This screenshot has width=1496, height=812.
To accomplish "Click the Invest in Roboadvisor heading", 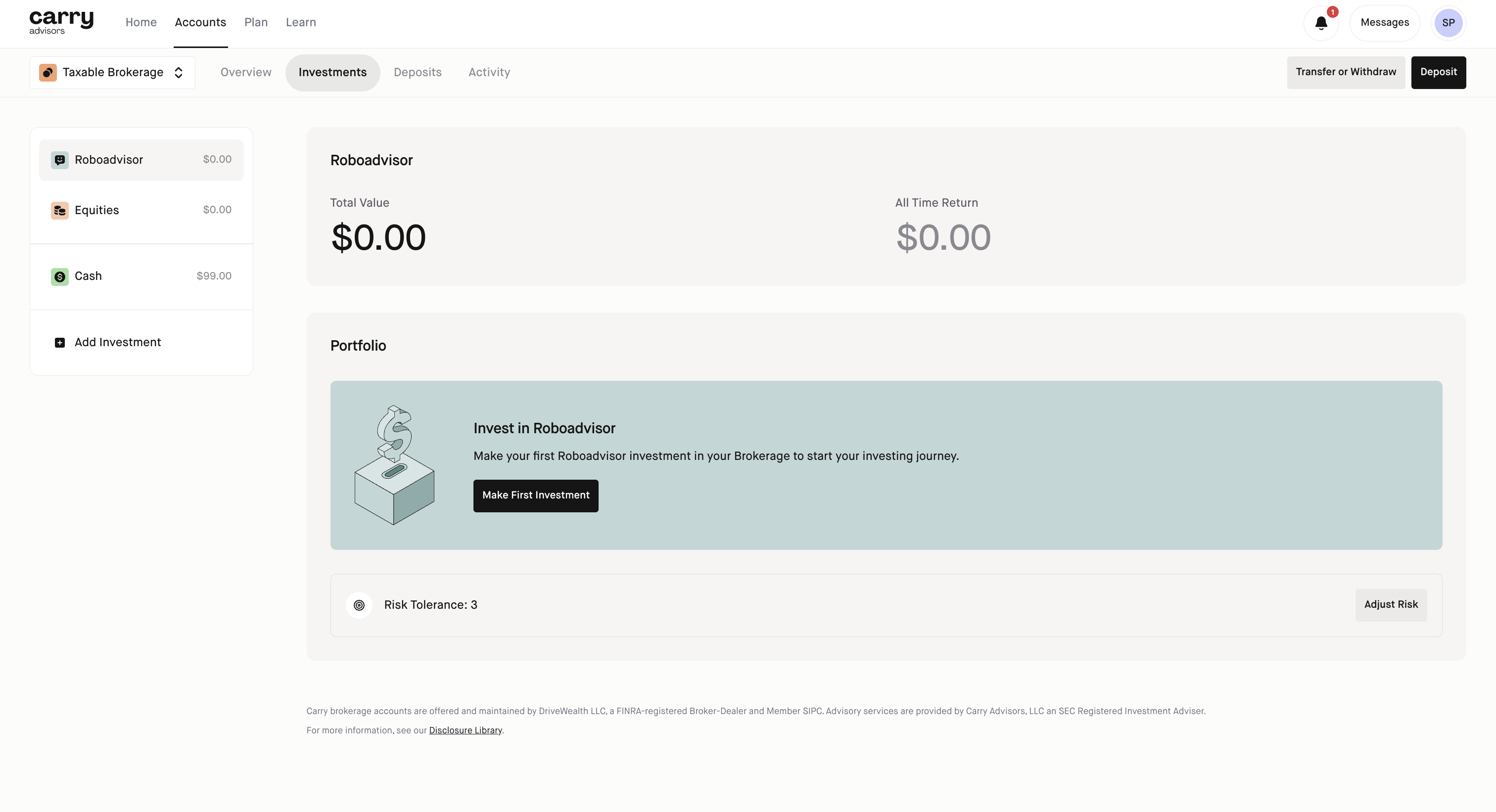I will pos(544,428).
